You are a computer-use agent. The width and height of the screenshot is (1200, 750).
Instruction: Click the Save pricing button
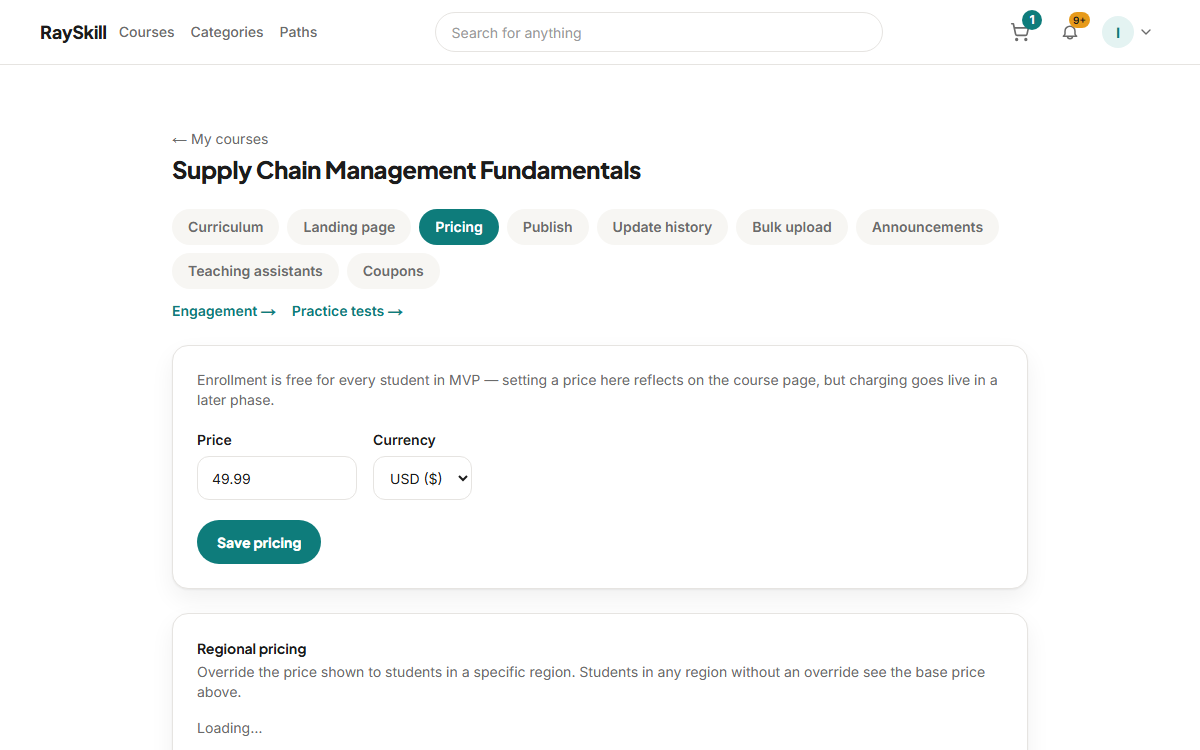[259, 542]
